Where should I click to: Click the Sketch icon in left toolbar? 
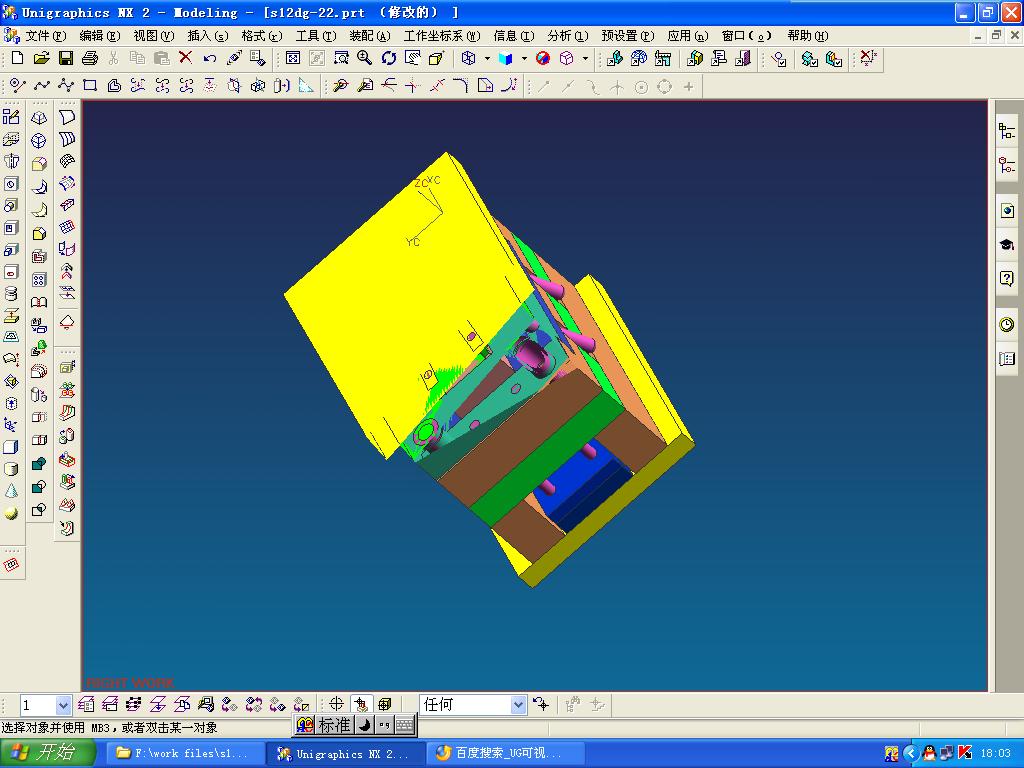[x=11, y=117]
